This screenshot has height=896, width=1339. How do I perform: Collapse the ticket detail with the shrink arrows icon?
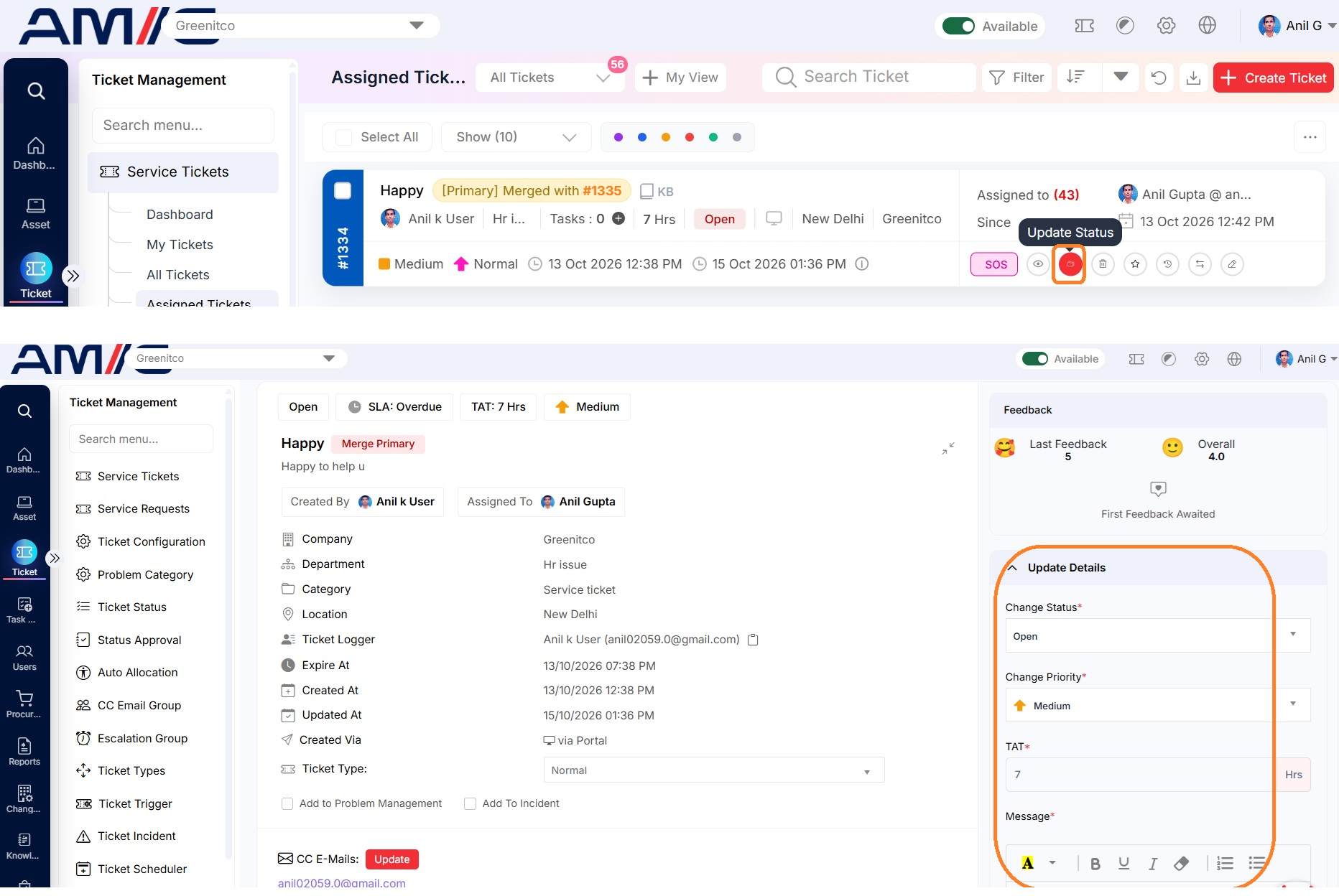(948, 448)
